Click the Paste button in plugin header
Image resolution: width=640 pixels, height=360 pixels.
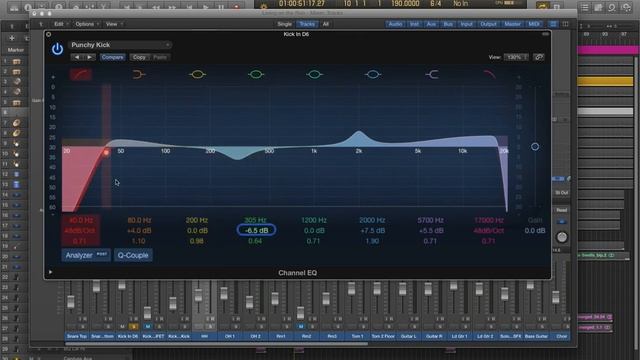[x=160, y=57]
